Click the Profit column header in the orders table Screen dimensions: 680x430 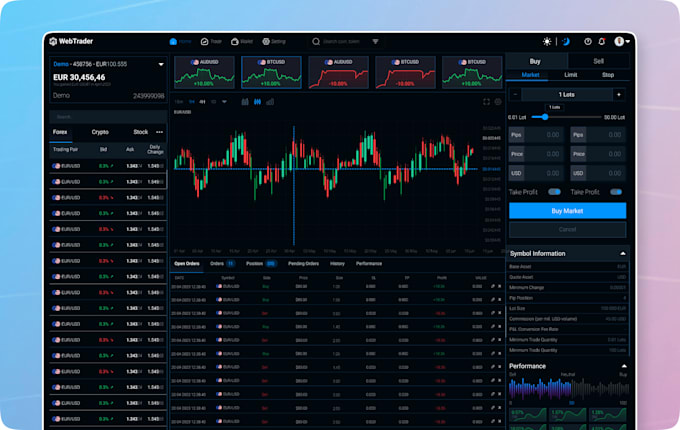(441, 278)
